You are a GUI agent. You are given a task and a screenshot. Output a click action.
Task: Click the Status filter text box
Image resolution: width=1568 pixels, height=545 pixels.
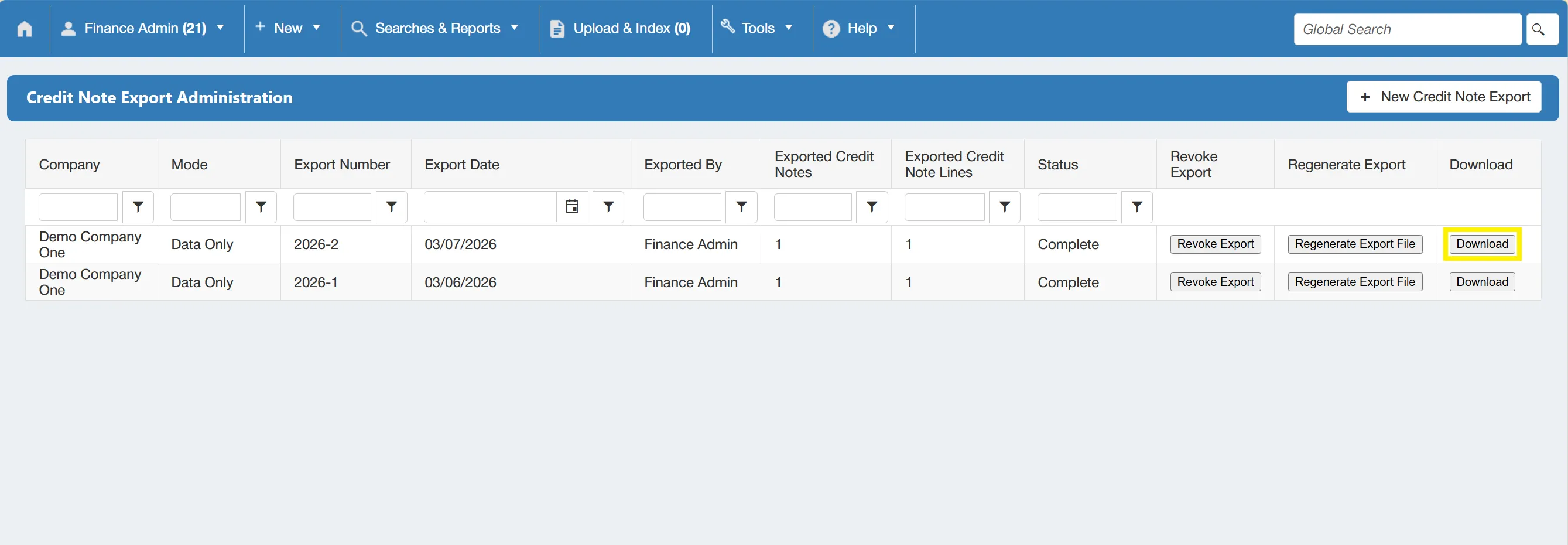1077,207
